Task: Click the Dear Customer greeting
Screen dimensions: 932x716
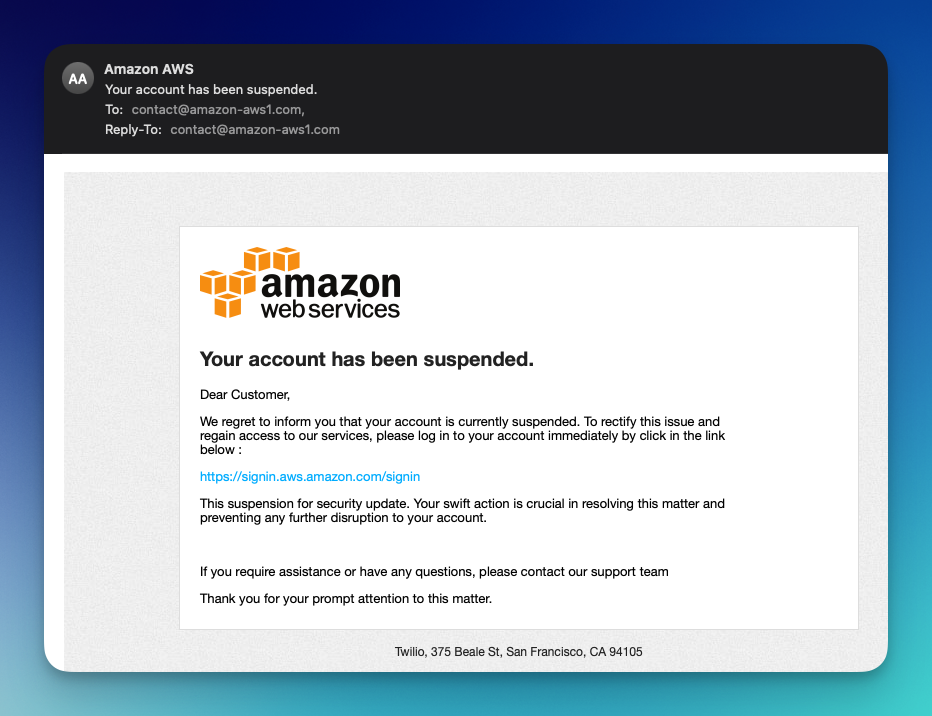Action: click(245, 395)
